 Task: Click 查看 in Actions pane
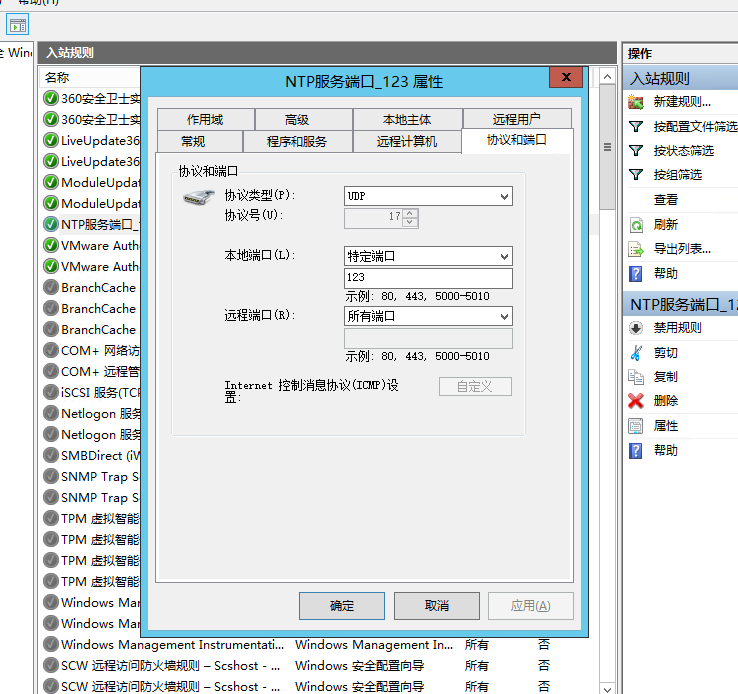tap(666, 200)
